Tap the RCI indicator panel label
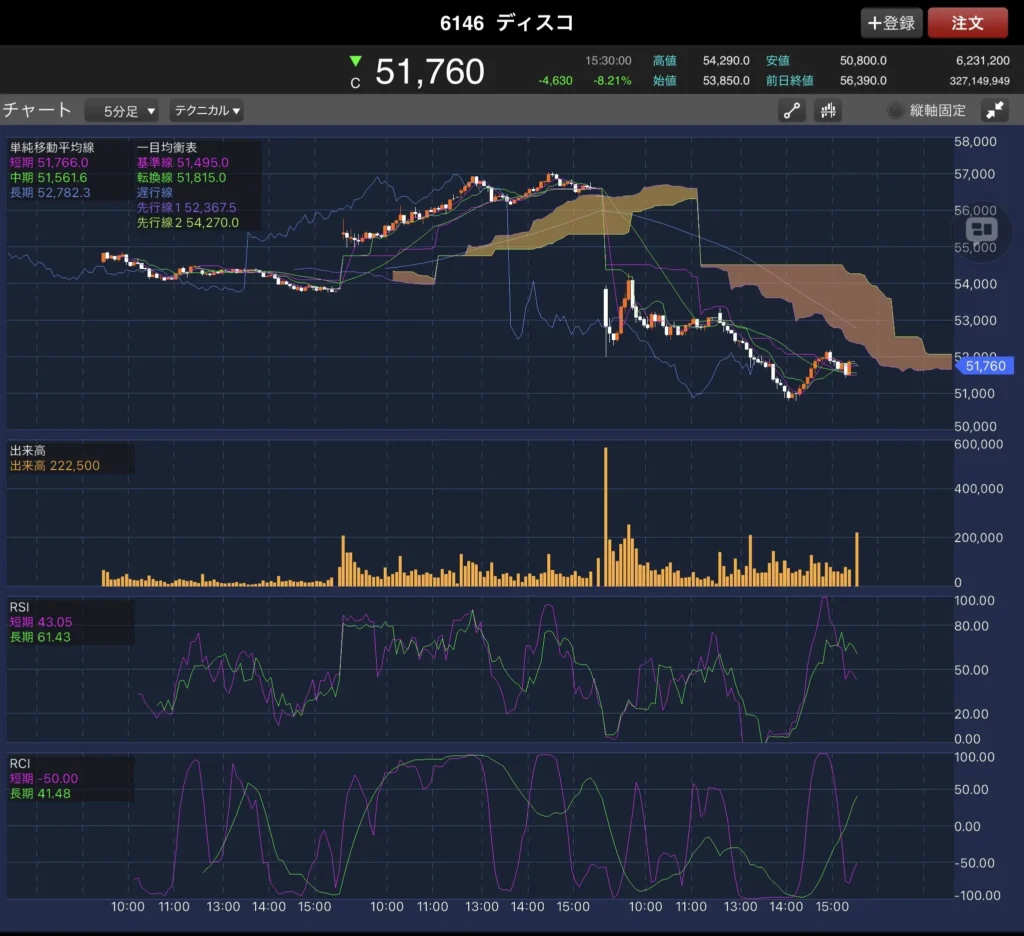Image resolution: width=1024 pixels, height=936 pixels. [x=21, y=763]
